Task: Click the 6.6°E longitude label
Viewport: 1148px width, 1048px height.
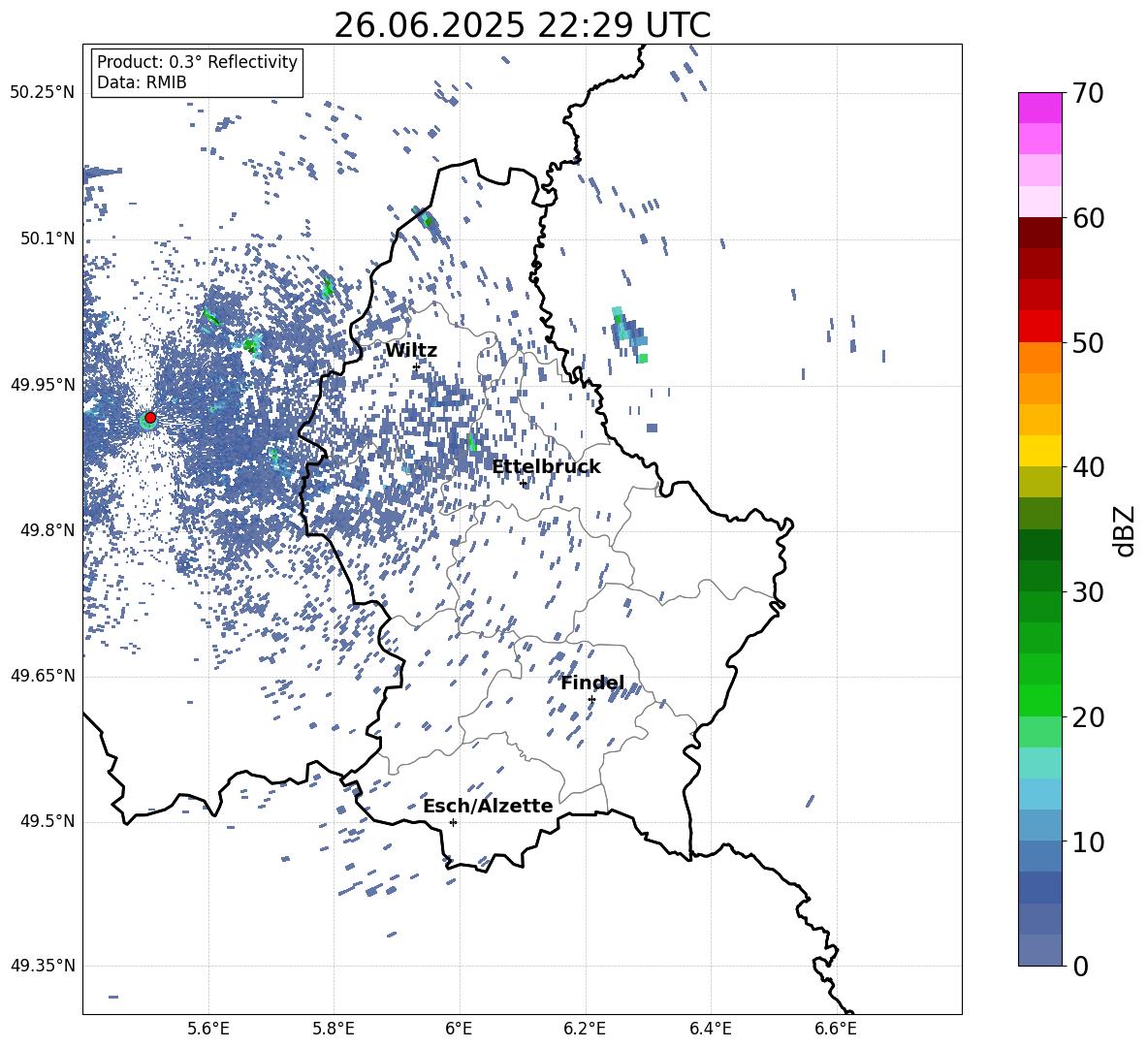Action: pos(836,1029)
